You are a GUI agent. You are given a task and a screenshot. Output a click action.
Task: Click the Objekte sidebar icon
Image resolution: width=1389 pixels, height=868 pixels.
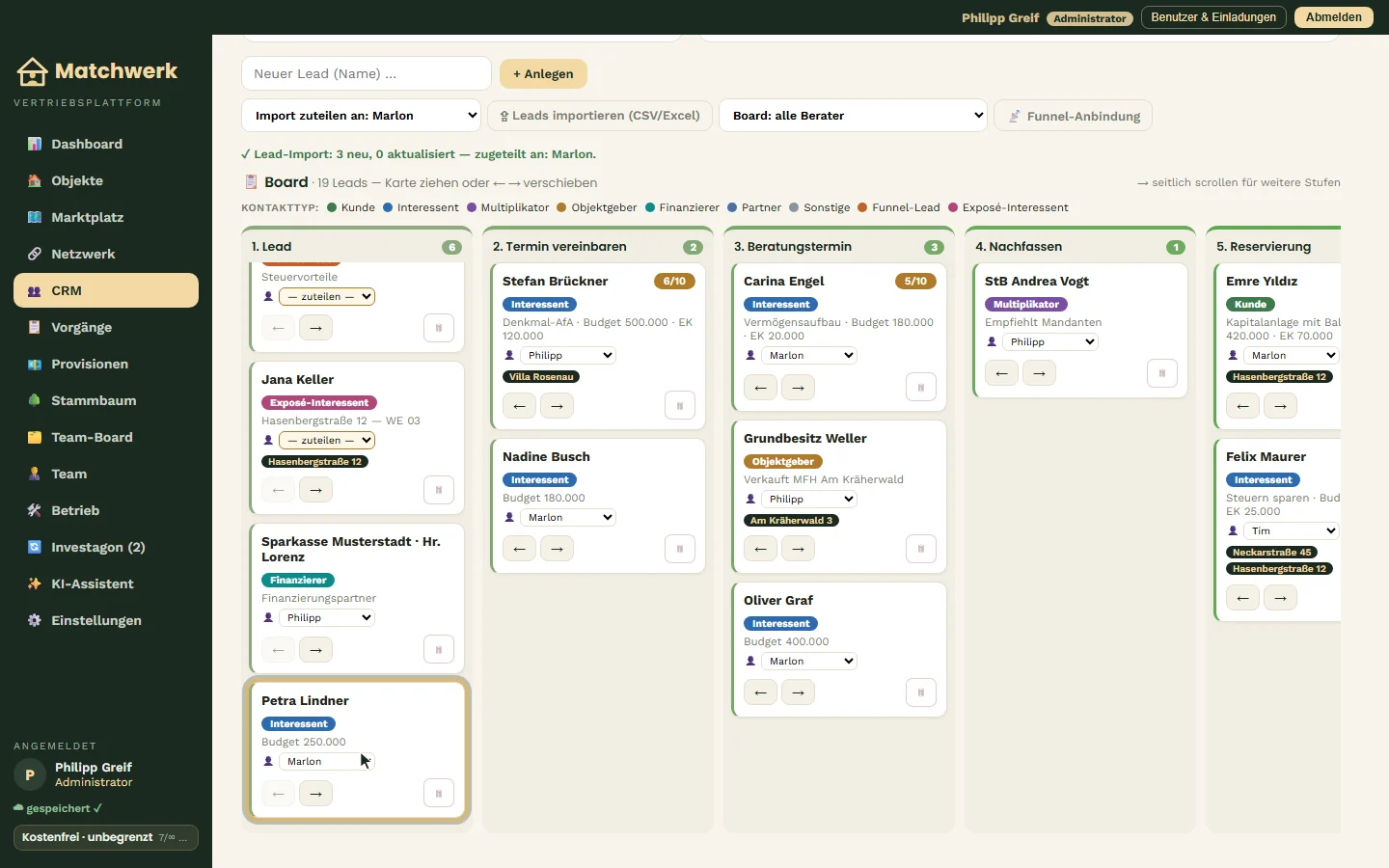(x=35, y=180)
